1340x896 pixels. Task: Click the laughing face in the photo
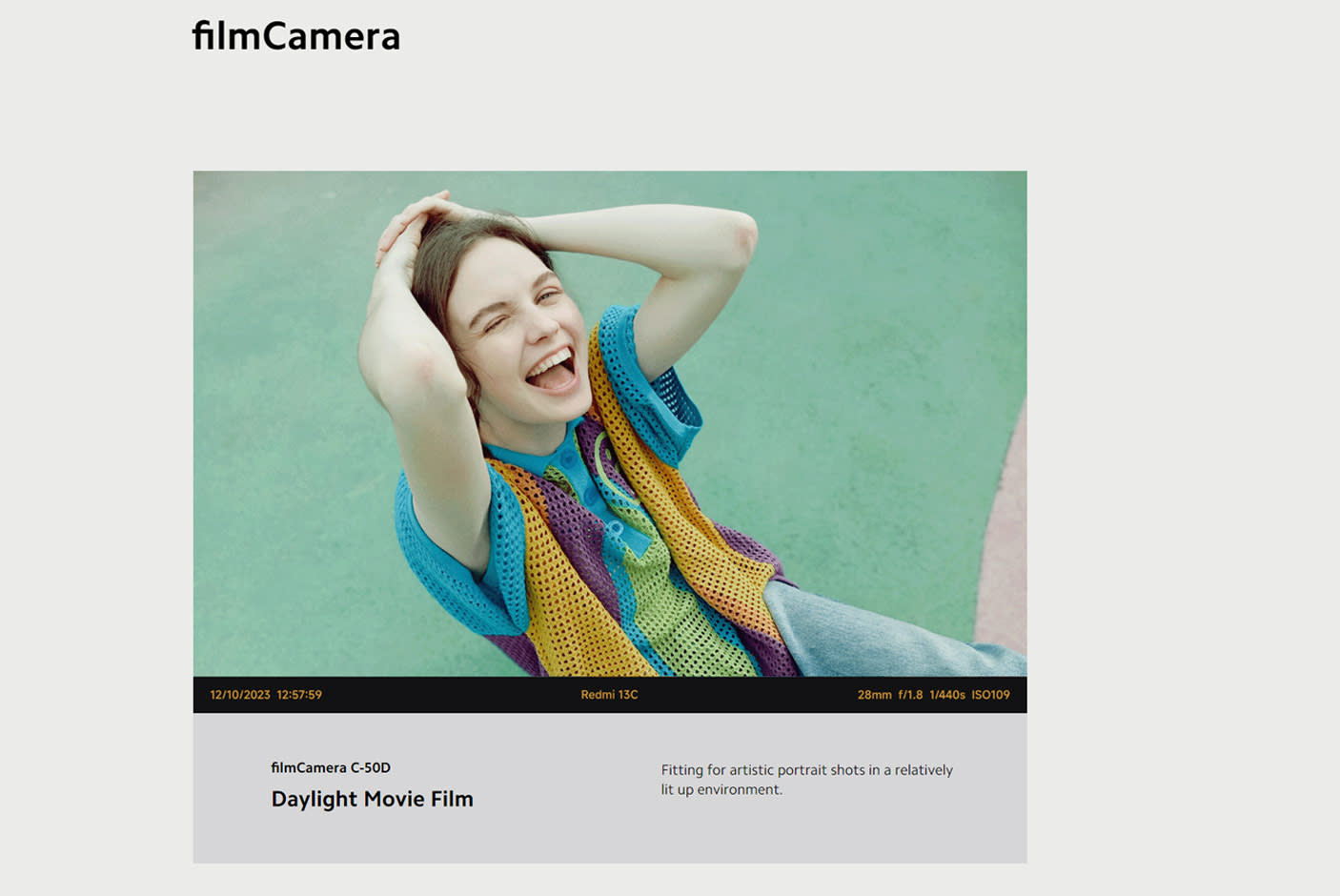(524, 324)
